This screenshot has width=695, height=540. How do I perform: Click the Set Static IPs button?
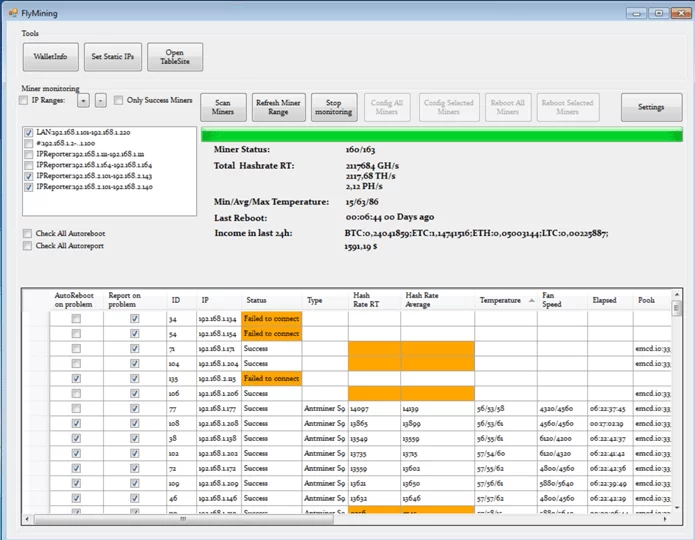coord(111,58)
